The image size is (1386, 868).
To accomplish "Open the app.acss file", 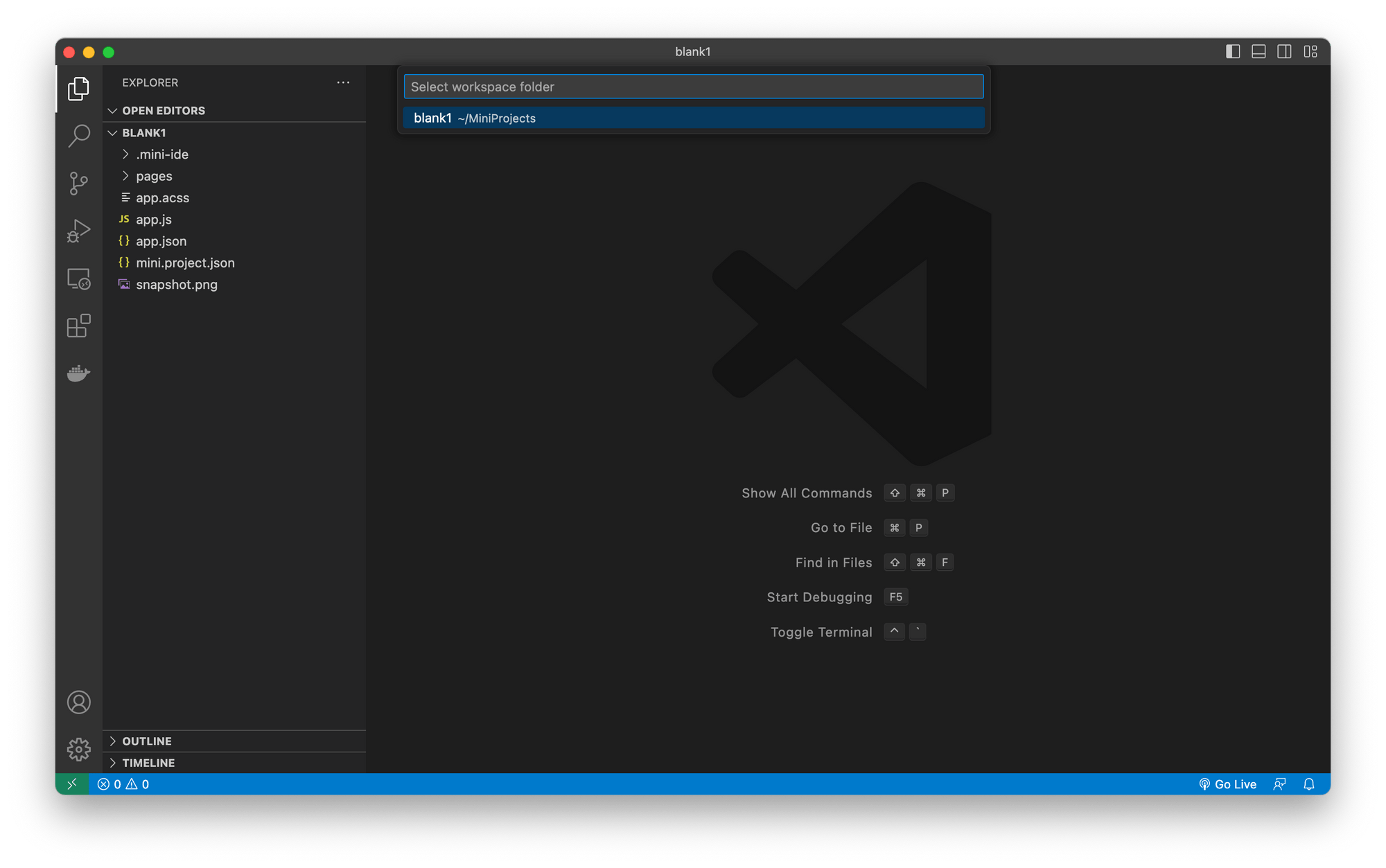I will coord(234,197).
